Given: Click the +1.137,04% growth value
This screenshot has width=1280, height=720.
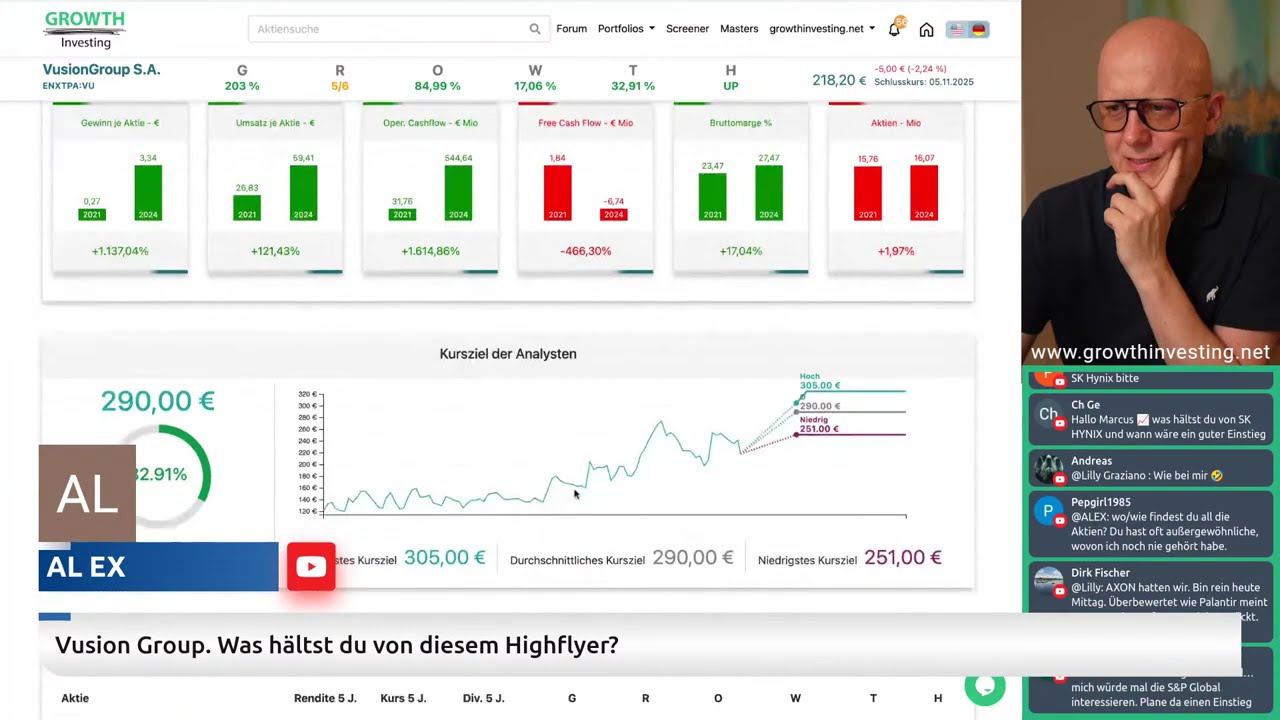Looking at the screenshot, I should pos(120,251).
